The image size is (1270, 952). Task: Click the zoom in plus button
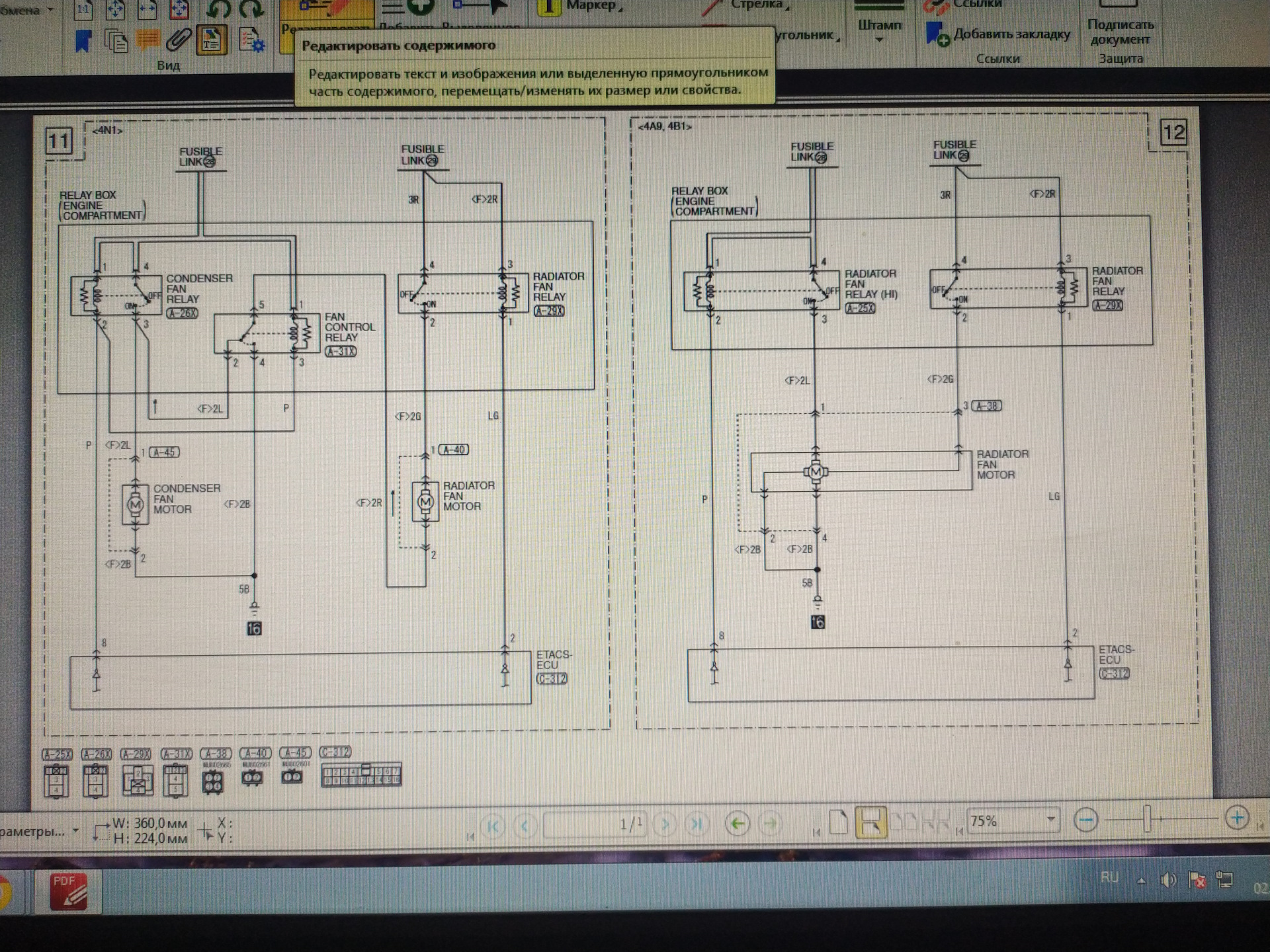[x=1236, y=818]
